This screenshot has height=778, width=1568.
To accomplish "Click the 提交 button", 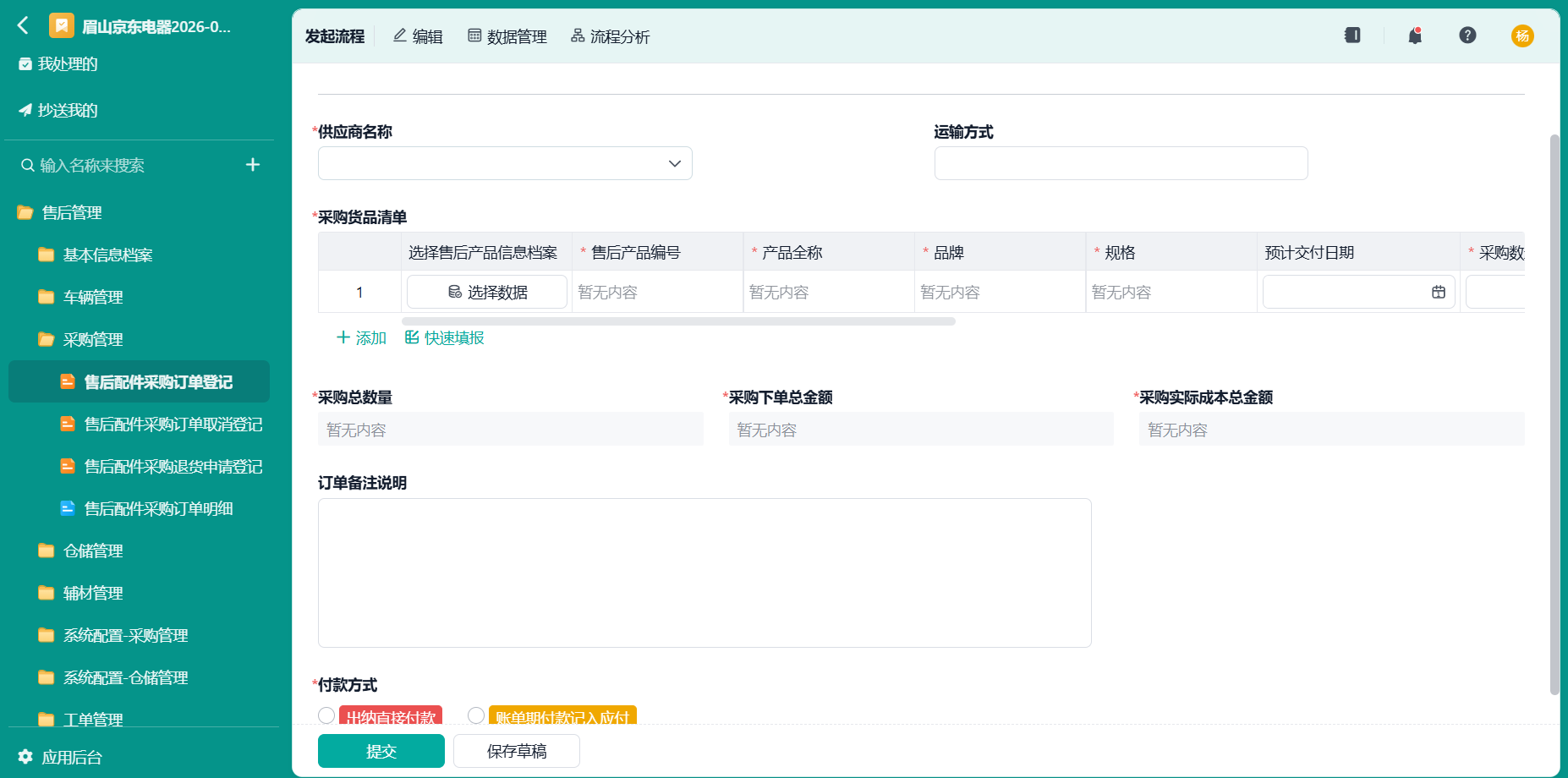I will (381, 751).
